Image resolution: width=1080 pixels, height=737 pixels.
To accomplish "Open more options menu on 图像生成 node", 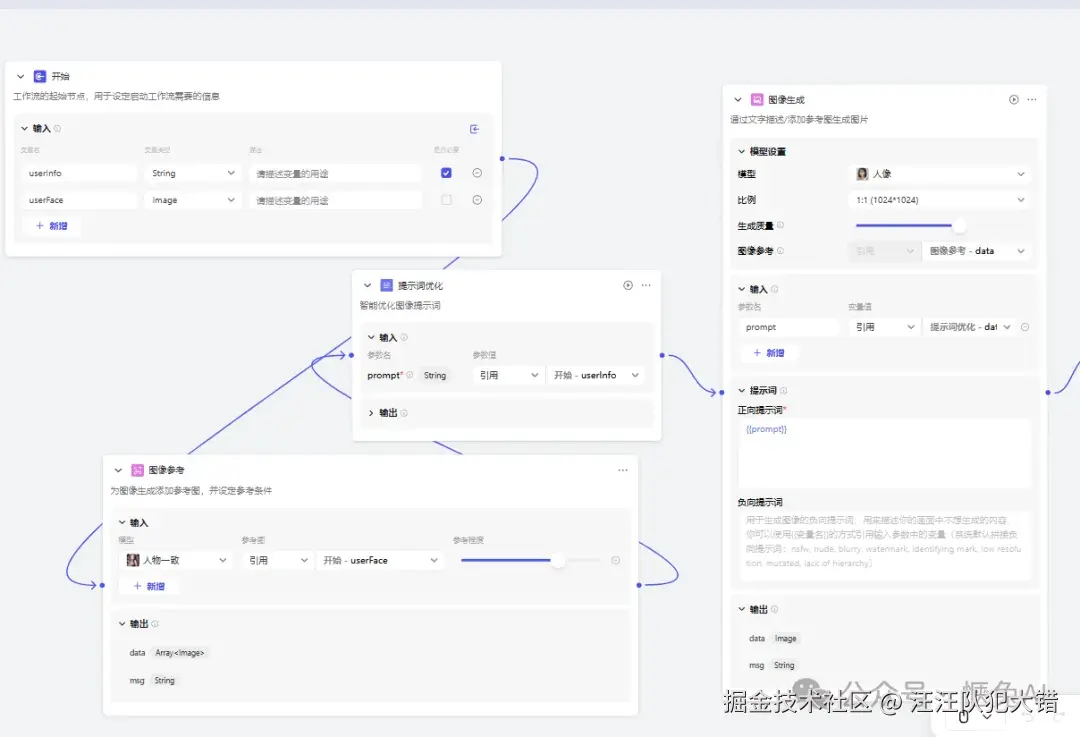I will click(1031, 99).
